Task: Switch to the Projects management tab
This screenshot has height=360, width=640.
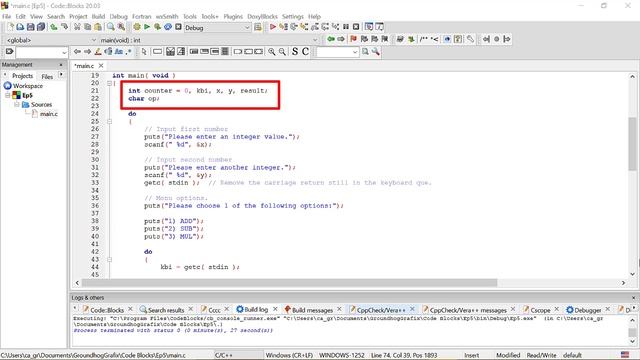Action: (22, 76)
